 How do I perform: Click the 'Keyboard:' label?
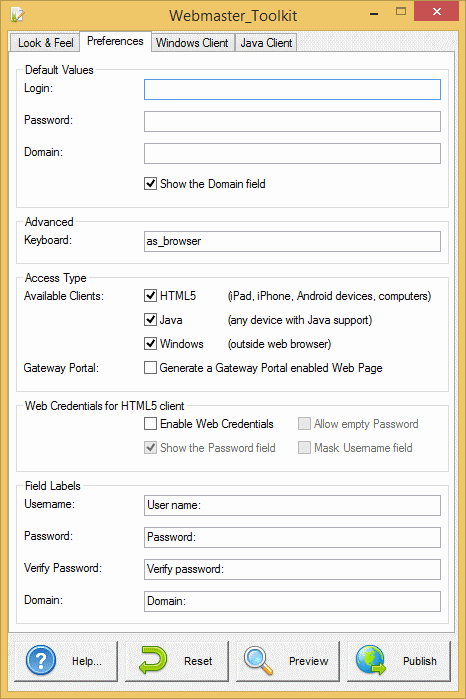tap(48, 240)
